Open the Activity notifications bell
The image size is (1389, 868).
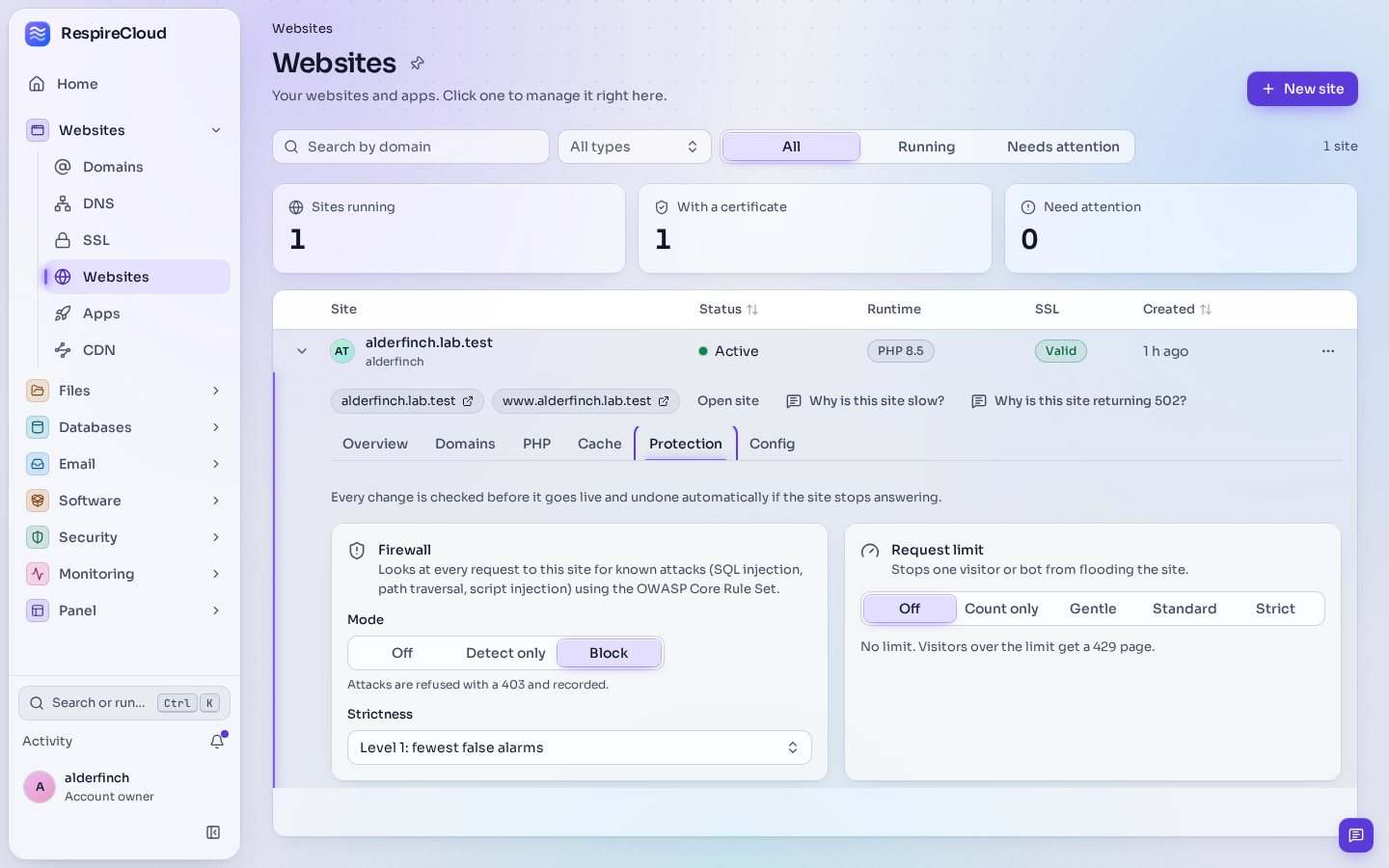point(218,741)
